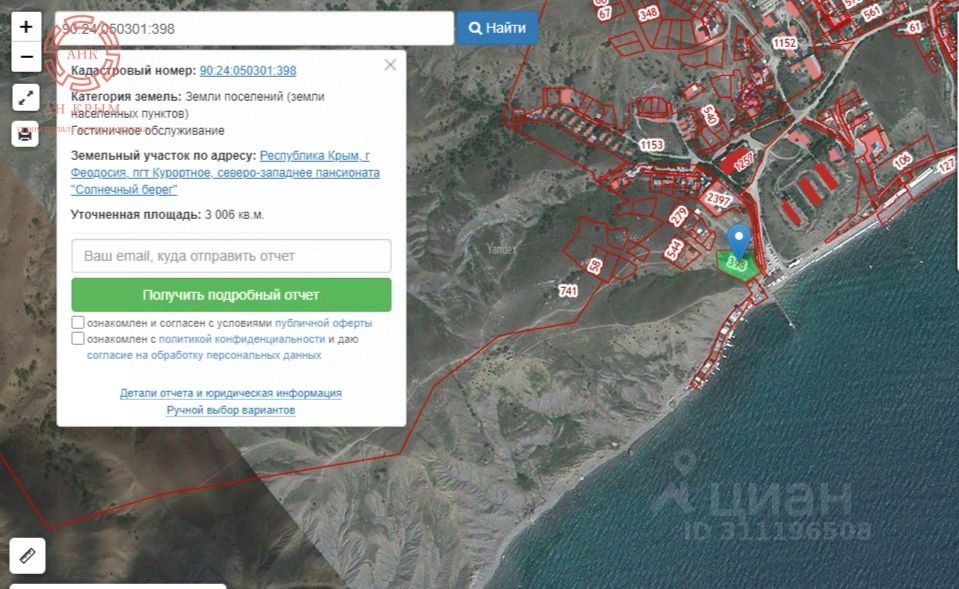Check the публичной оферты agreement checkbox
959x589 pixels.
(78, 322)
